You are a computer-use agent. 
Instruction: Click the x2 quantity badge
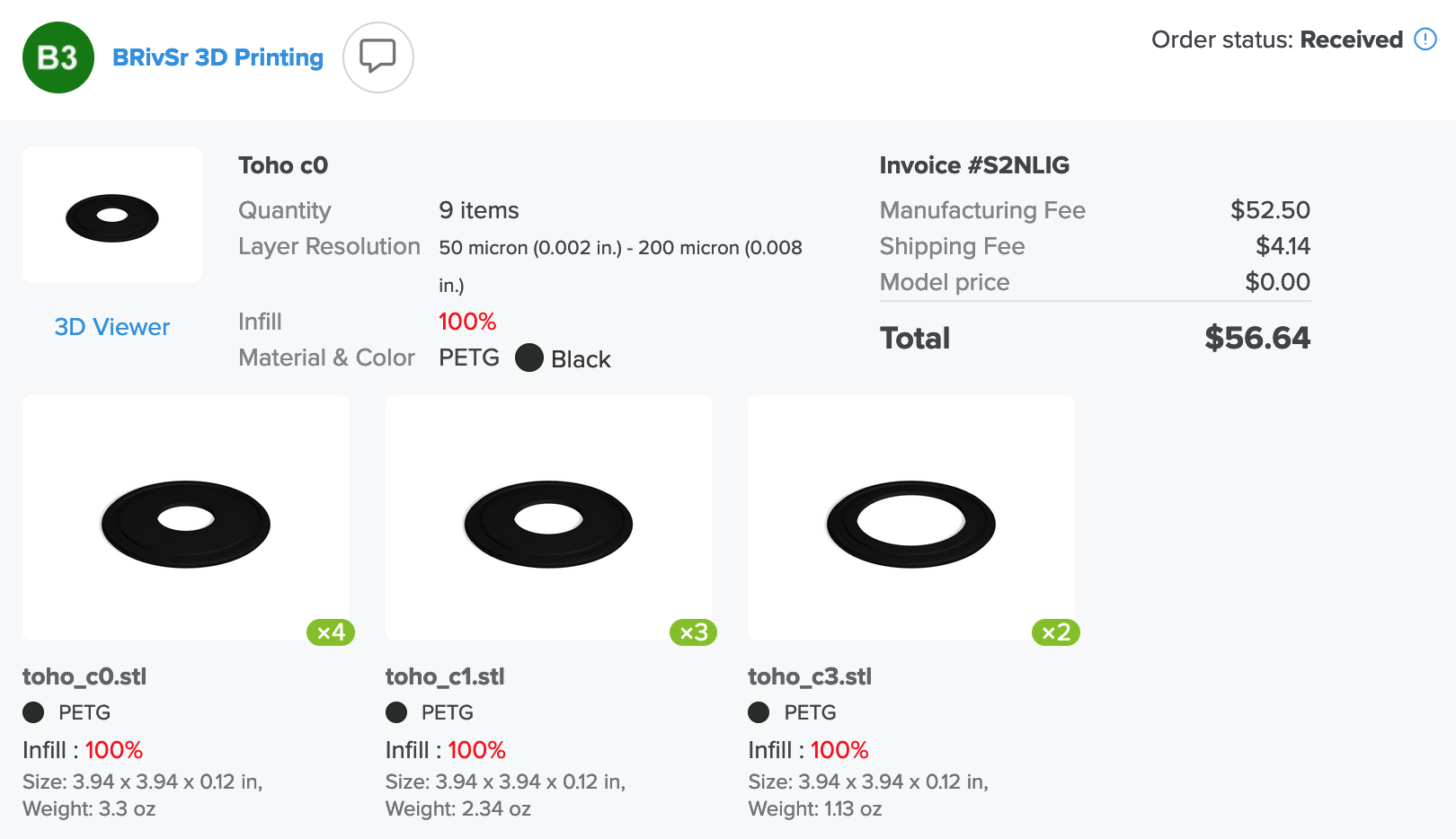(x=1056, y=632)
